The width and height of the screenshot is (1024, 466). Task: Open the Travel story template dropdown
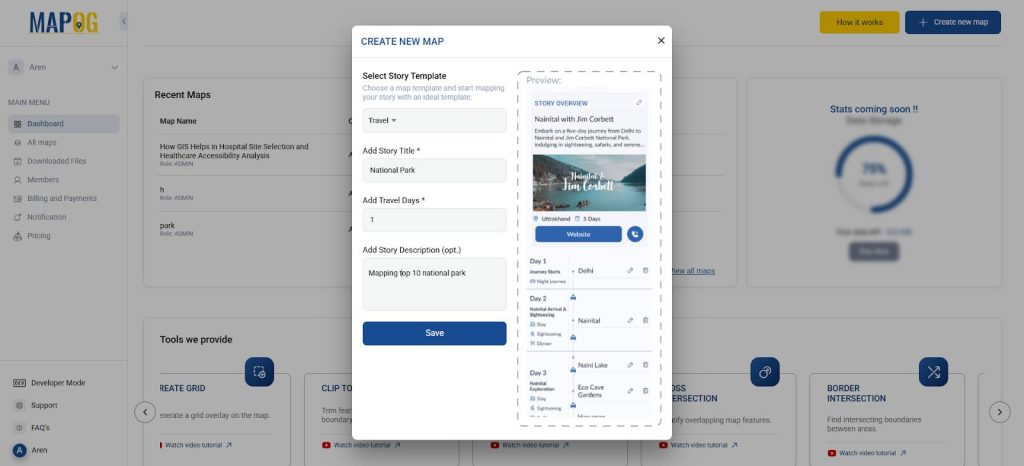click(434, 120)
